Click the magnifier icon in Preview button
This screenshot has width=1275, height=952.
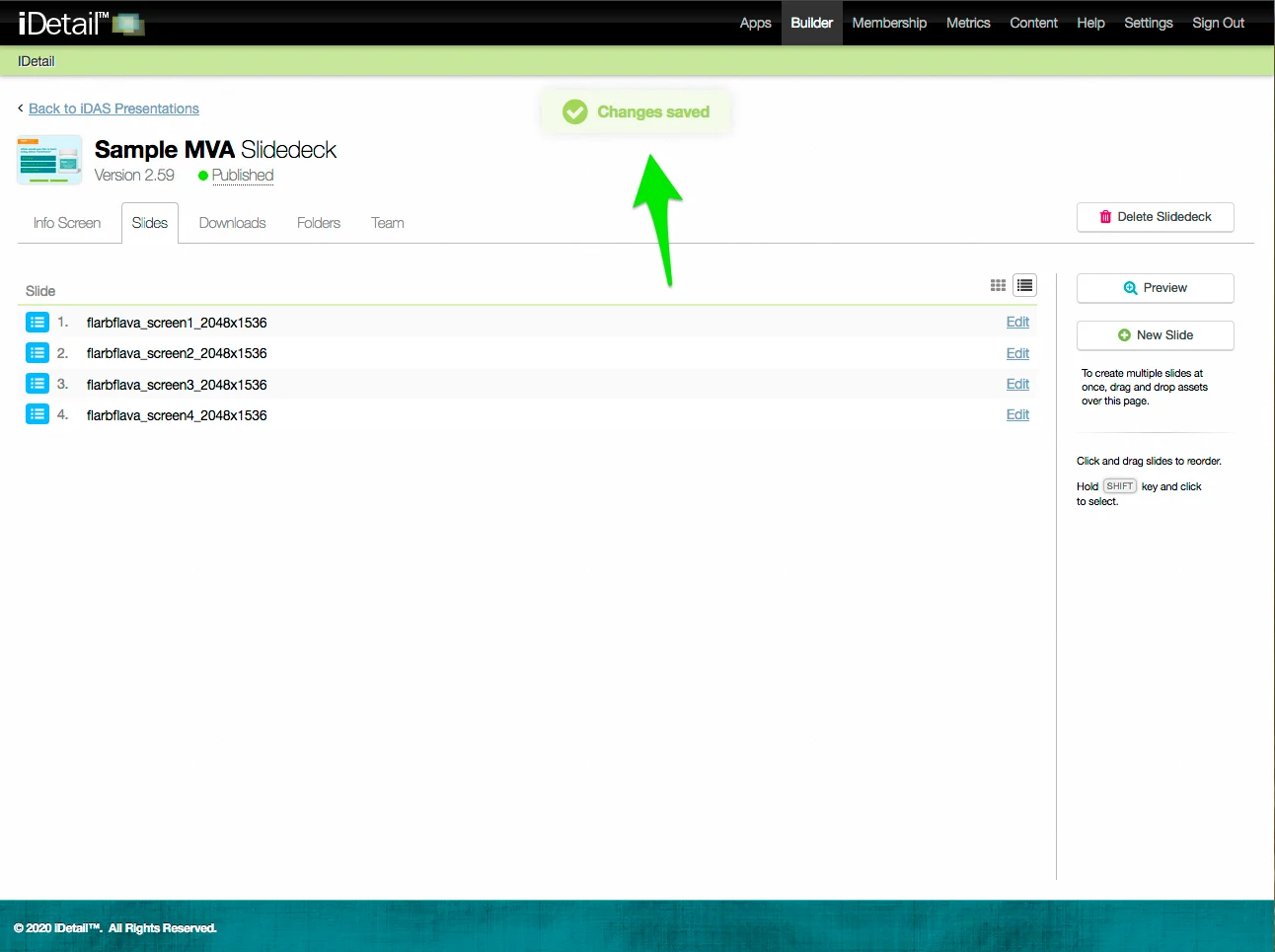point(1131,288)
